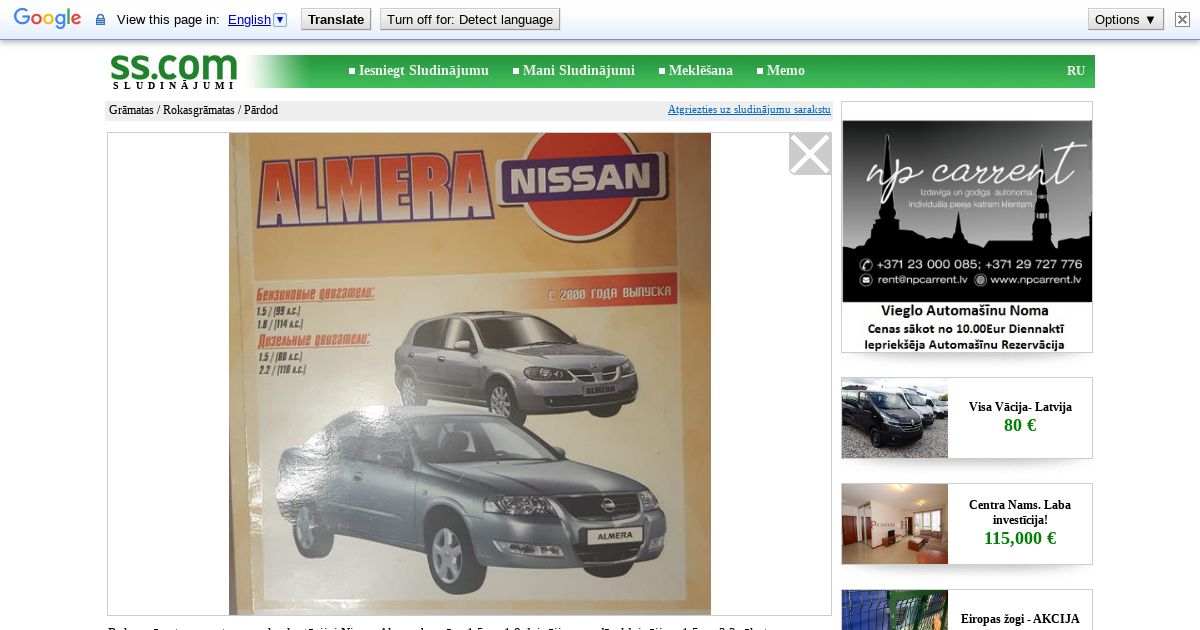Close the enlarged Almera photo with X
Image resolution: width=1200 pixels, height=630 pixels.
(810, 154)
